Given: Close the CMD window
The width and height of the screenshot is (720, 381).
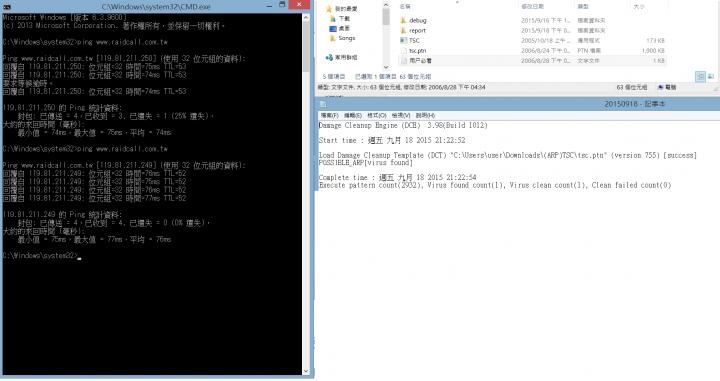Looking at the screenshot, I should tap(299, 5).
